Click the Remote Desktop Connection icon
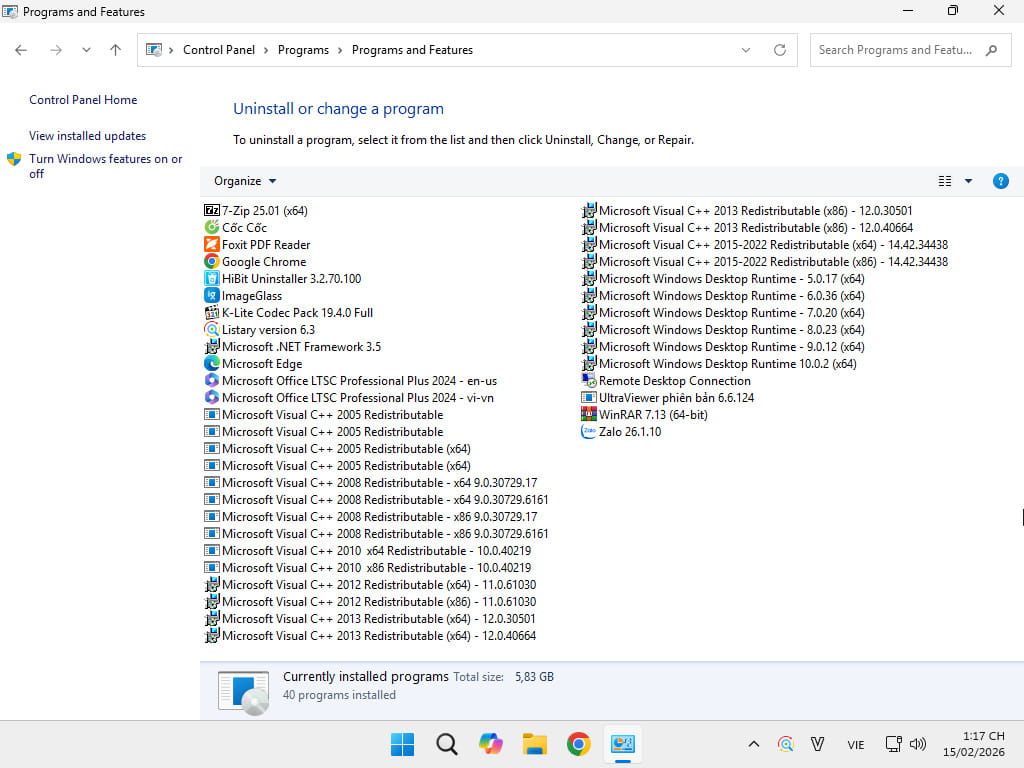Screen dimensions: 1024x768 coord(588,380)
